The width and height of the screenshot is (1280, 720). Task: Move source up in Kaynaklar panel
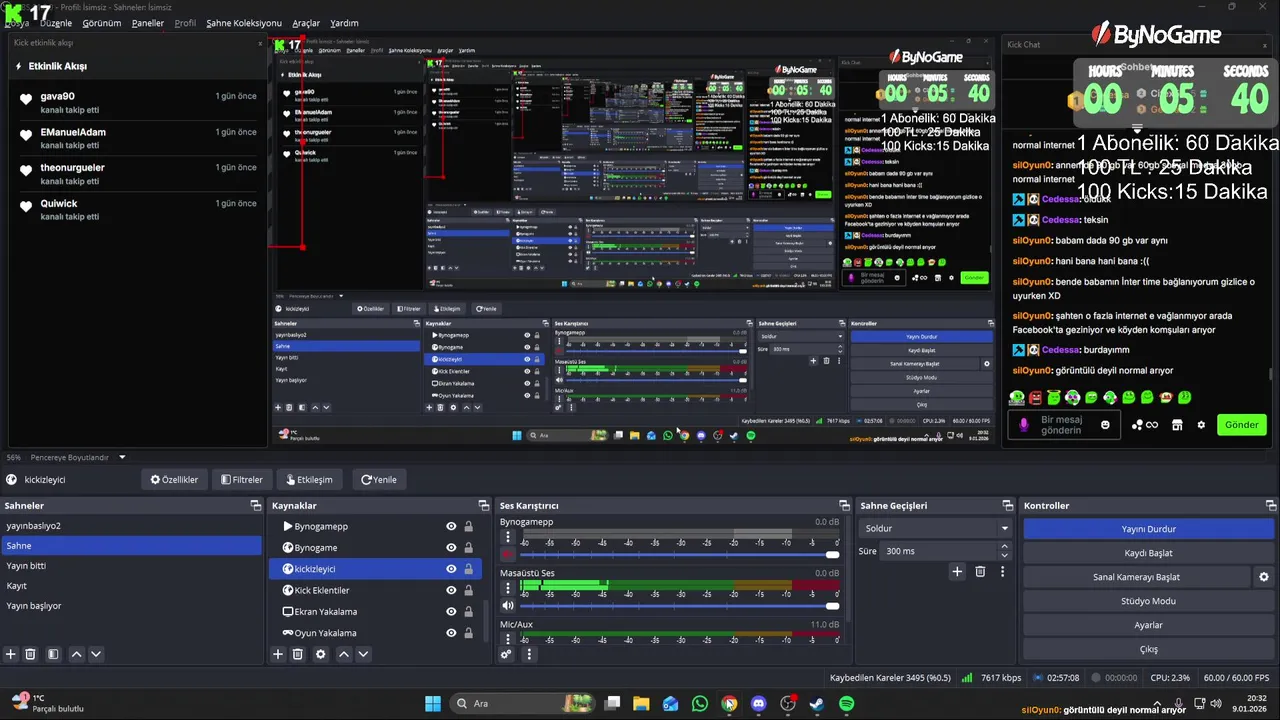pos(343,654)
